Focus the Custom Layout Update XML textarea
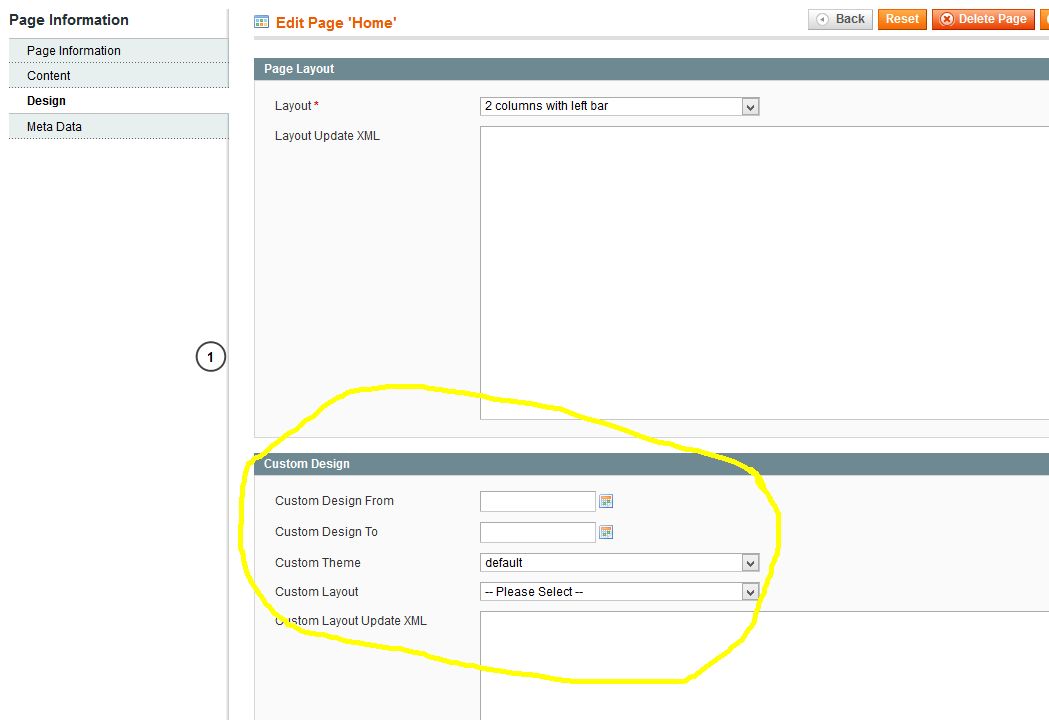Screen dimensions: 1049x720 pyautogui.click(x=764, y=665)
